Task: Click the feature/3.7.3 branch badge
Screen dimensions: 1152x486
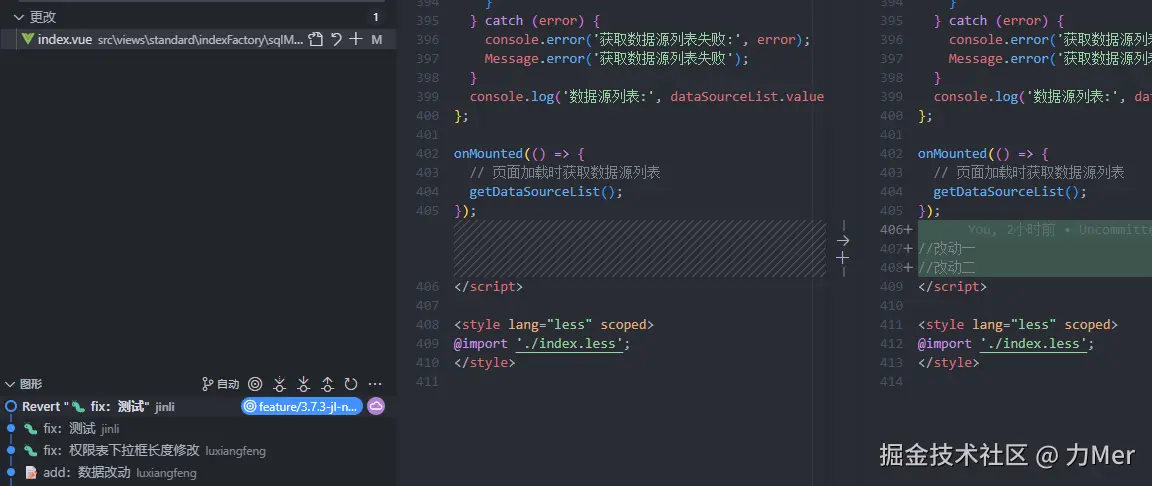Action: pos(301,406)
